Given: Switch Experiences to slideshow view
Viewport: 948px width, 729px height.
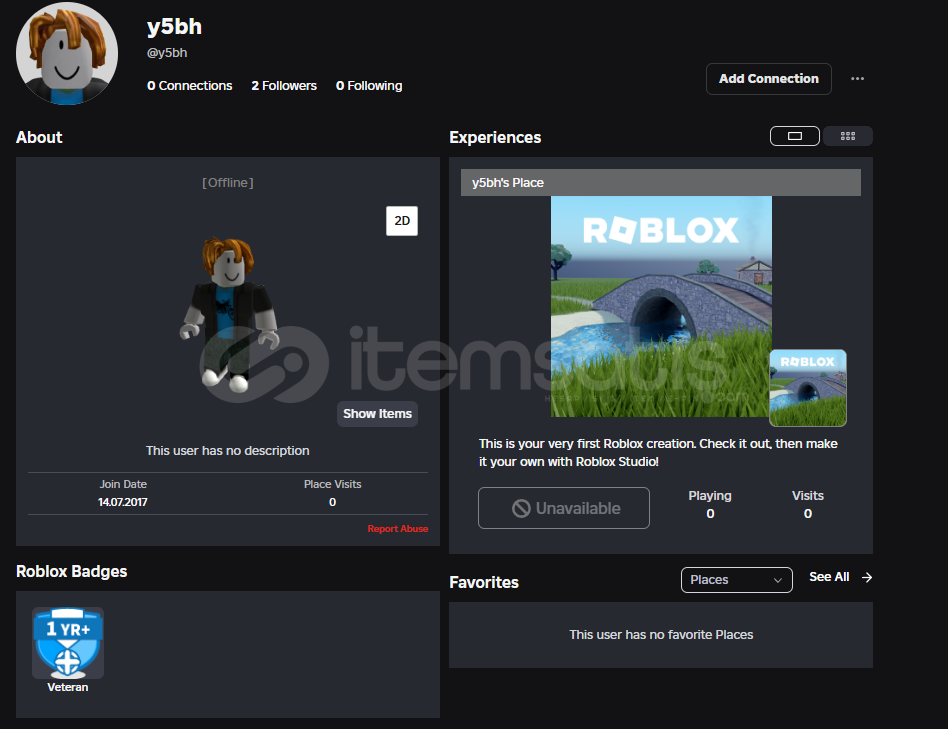Looking at the screenshot, I should pyautogui.click(x=795, y=137).
